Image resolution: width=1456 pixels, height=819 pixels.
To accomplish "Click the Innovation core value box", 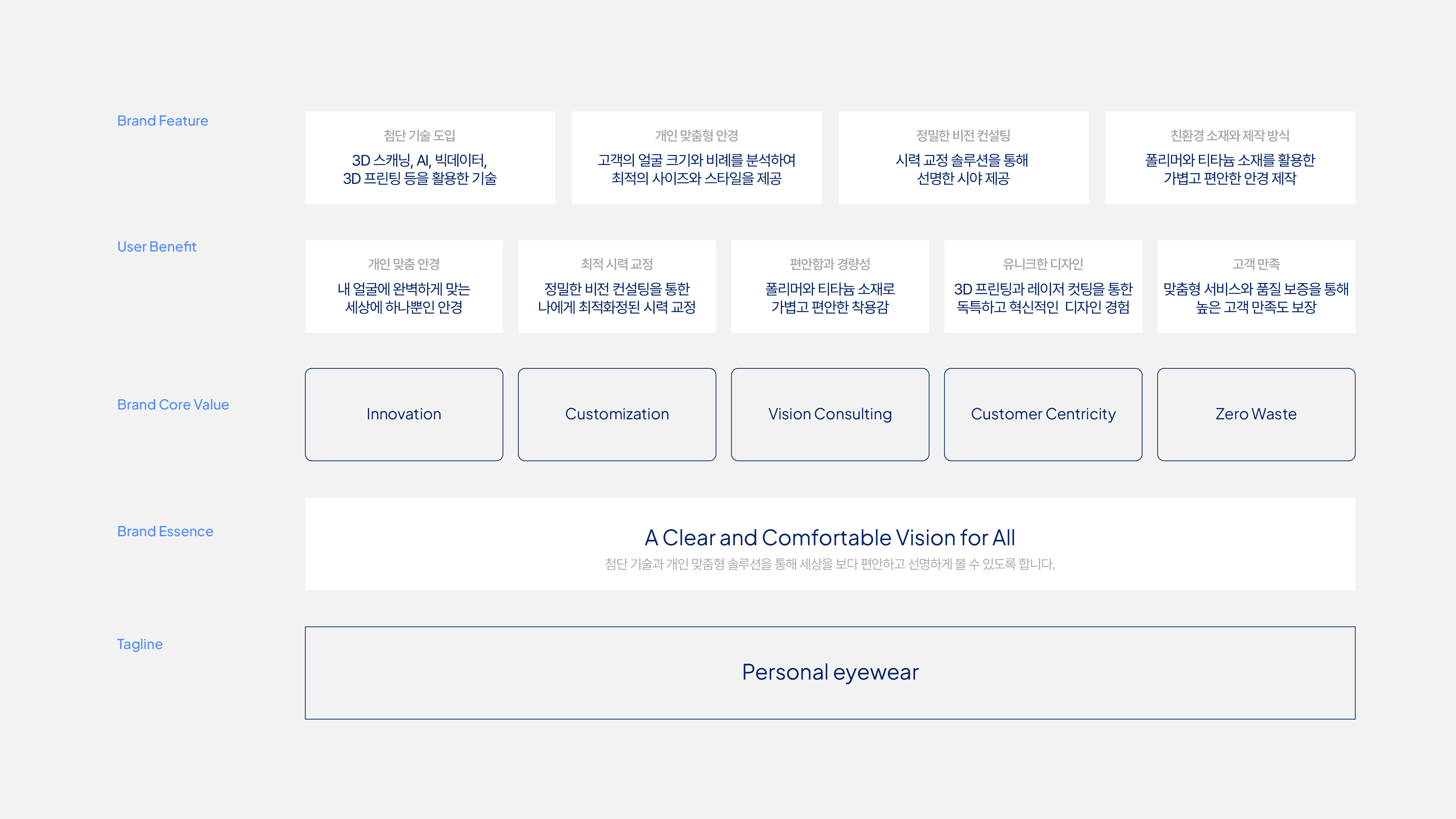I will [404, 414].
